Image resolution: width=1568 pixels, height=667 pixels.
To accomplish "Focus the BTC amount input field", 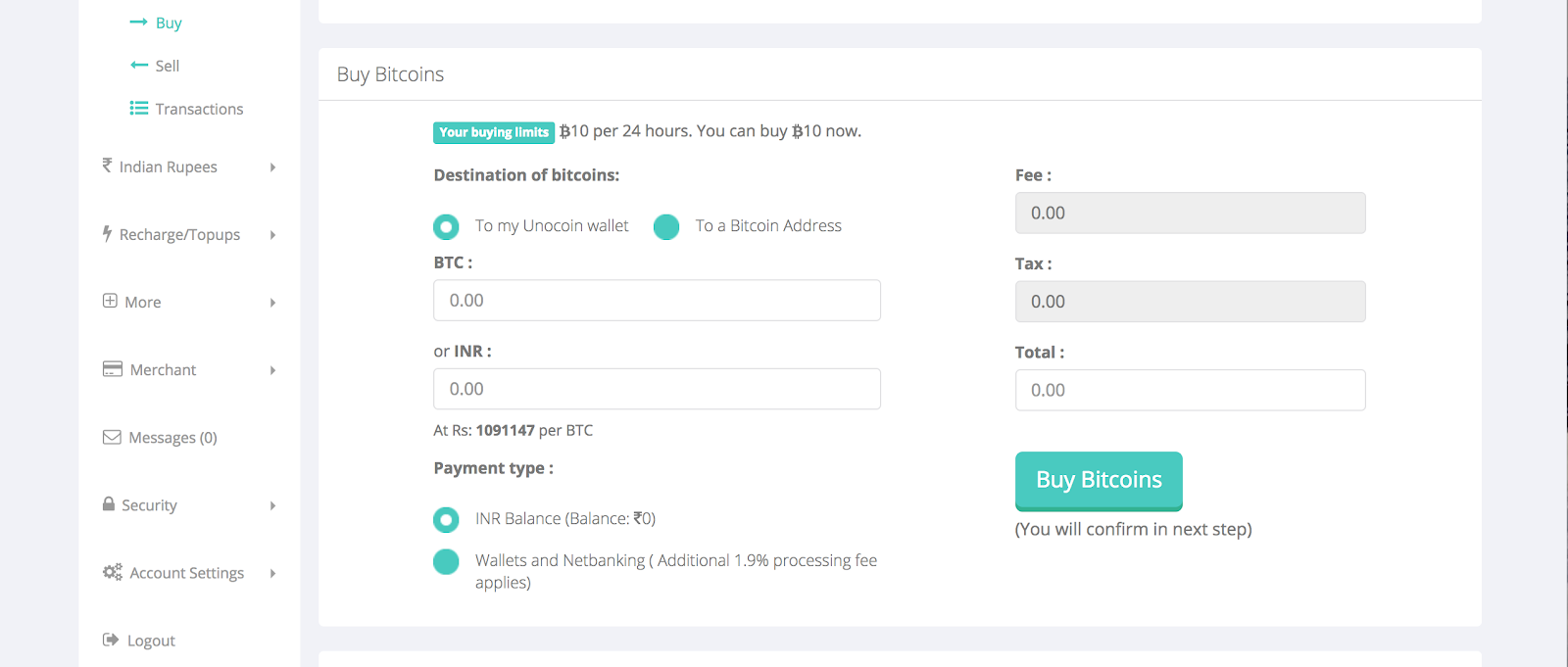I will [x=657, y=301].
